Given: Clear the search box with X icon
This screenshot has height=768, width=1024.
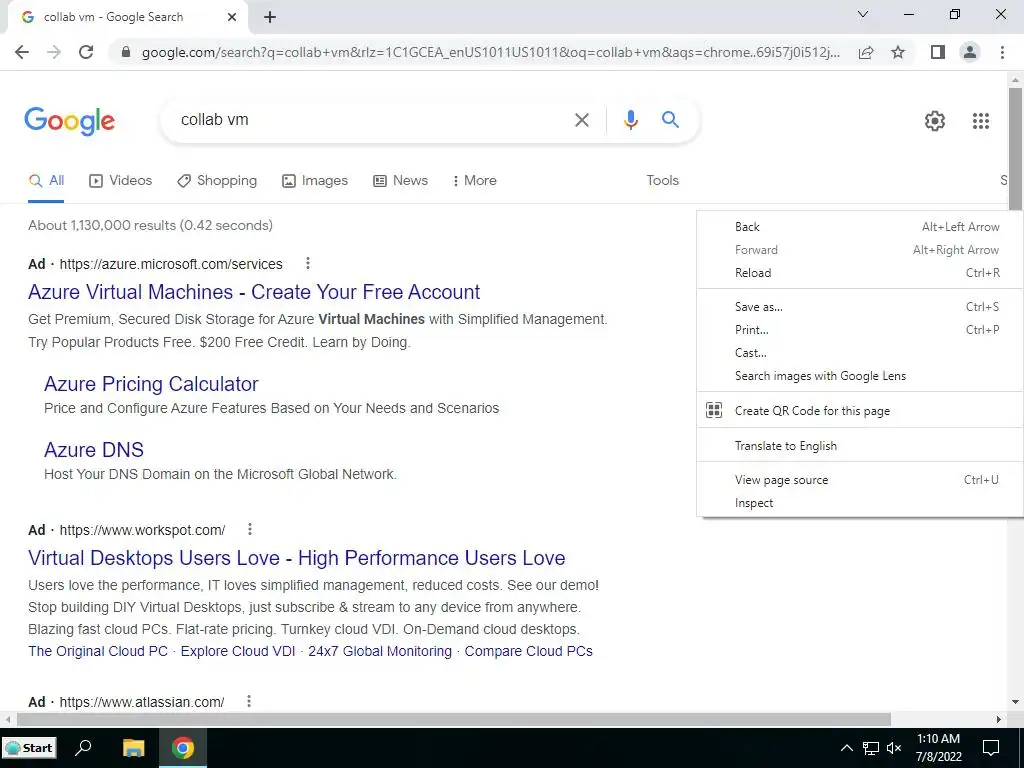Looking at the screenshot, I should coord(581,120).
